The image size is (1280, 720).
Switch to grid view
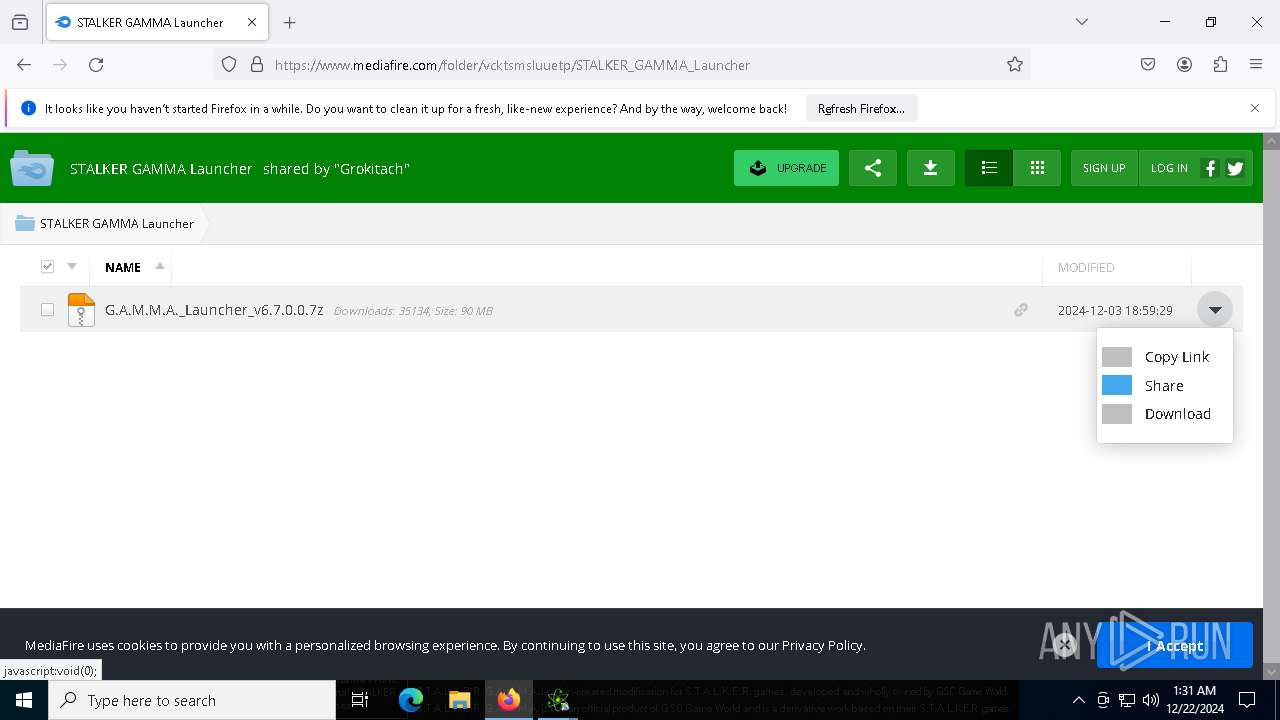[1037, 168]
